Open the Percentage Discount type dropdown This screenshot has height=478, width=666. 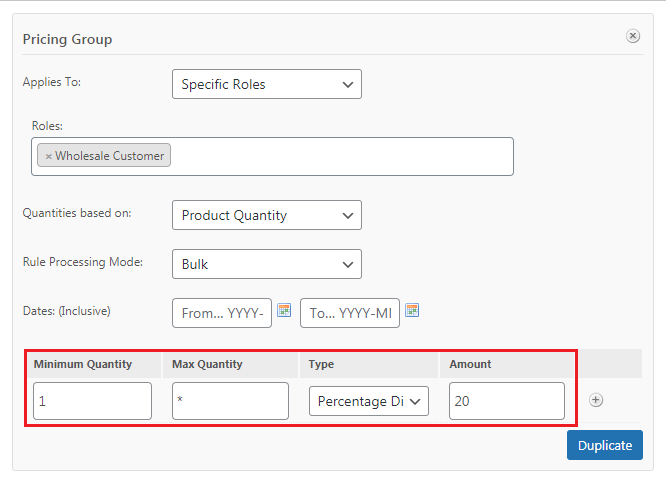point(369,401)
